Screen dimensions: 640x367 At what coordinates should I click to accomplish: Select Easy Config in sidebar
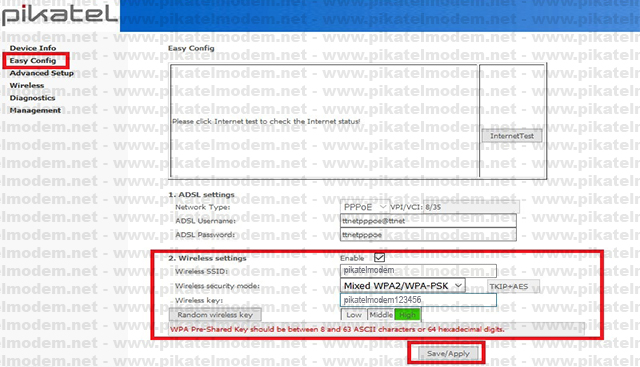click(x=33, y=60)
